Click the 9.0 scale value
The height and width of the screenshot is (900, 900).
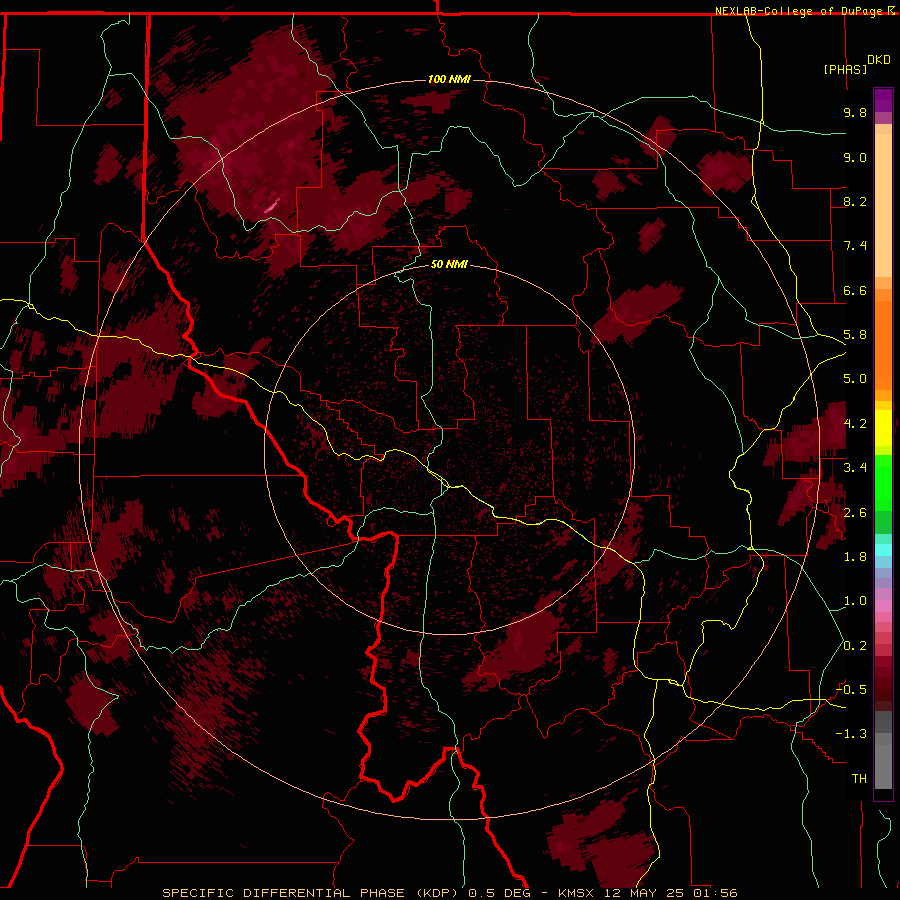pos(855,157)
